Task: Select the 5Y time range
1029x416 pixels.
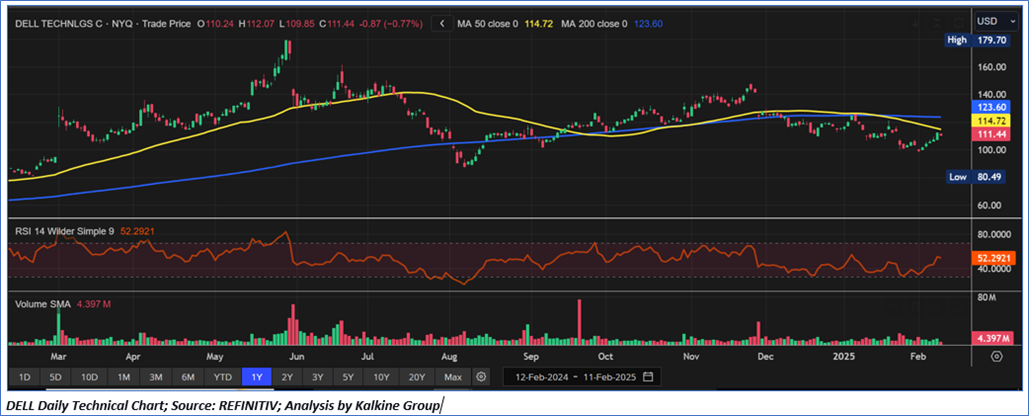Action: point(348,377)
